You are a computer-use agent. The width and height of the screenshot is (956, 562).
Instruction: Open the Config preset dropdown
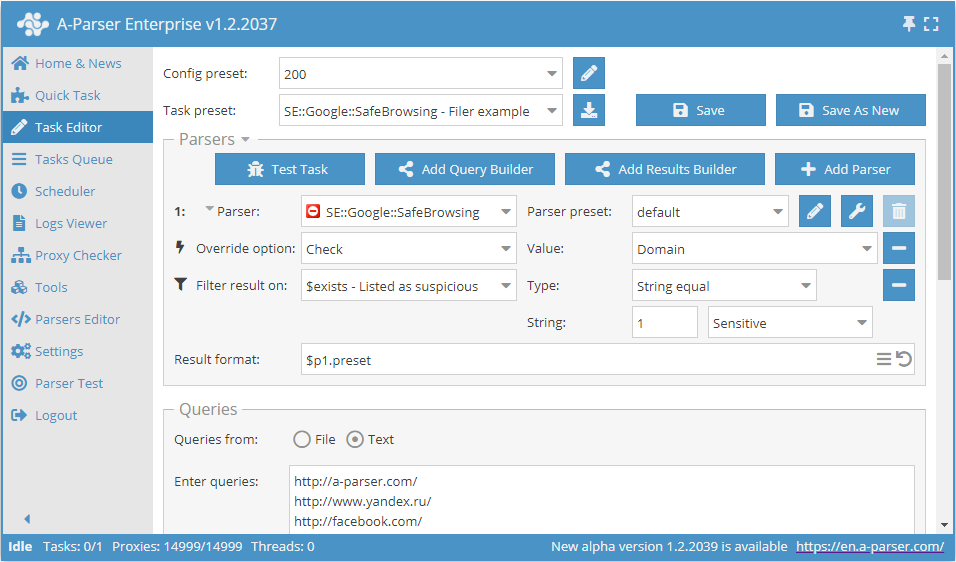click(x=421, y=74)
